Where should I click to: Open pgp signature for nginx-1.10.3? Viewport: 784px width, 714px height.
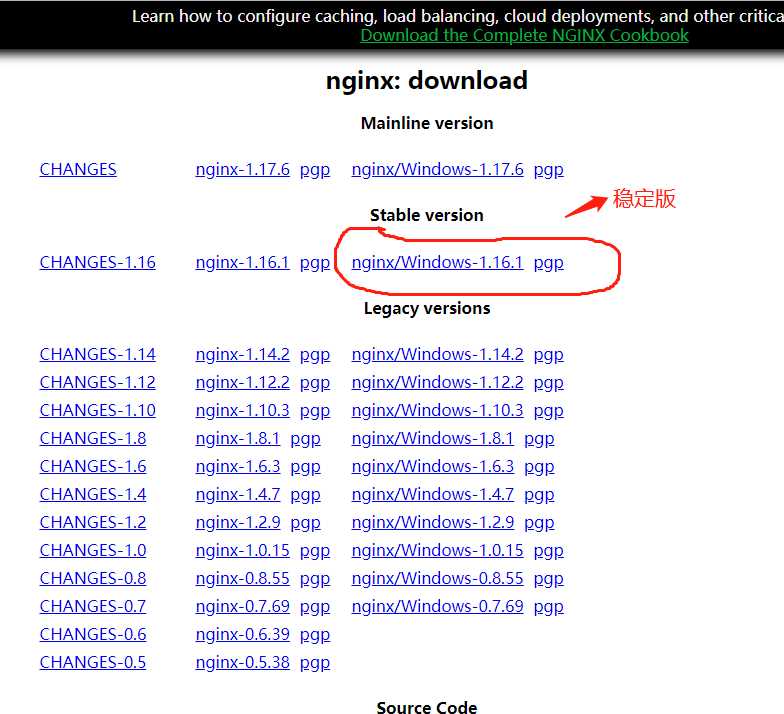point(315,411)
